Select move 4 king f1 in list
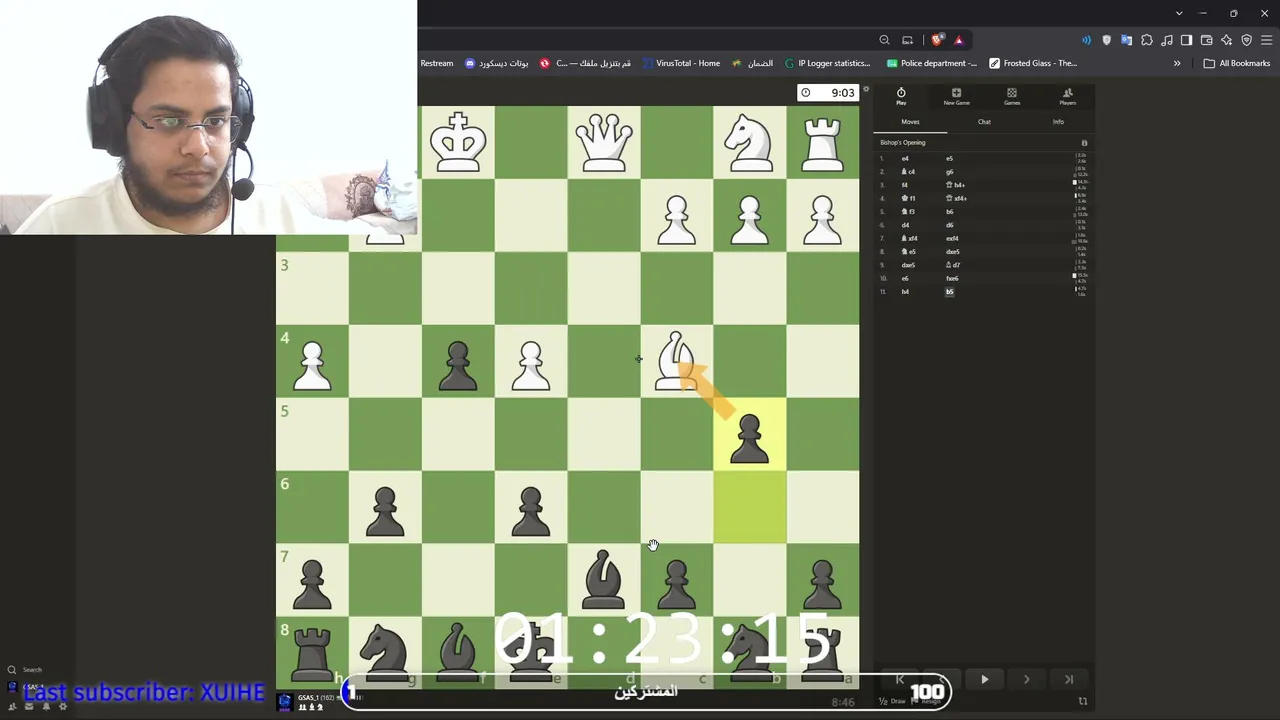This screenshot has height=720, width=1280. click(908, 198)
